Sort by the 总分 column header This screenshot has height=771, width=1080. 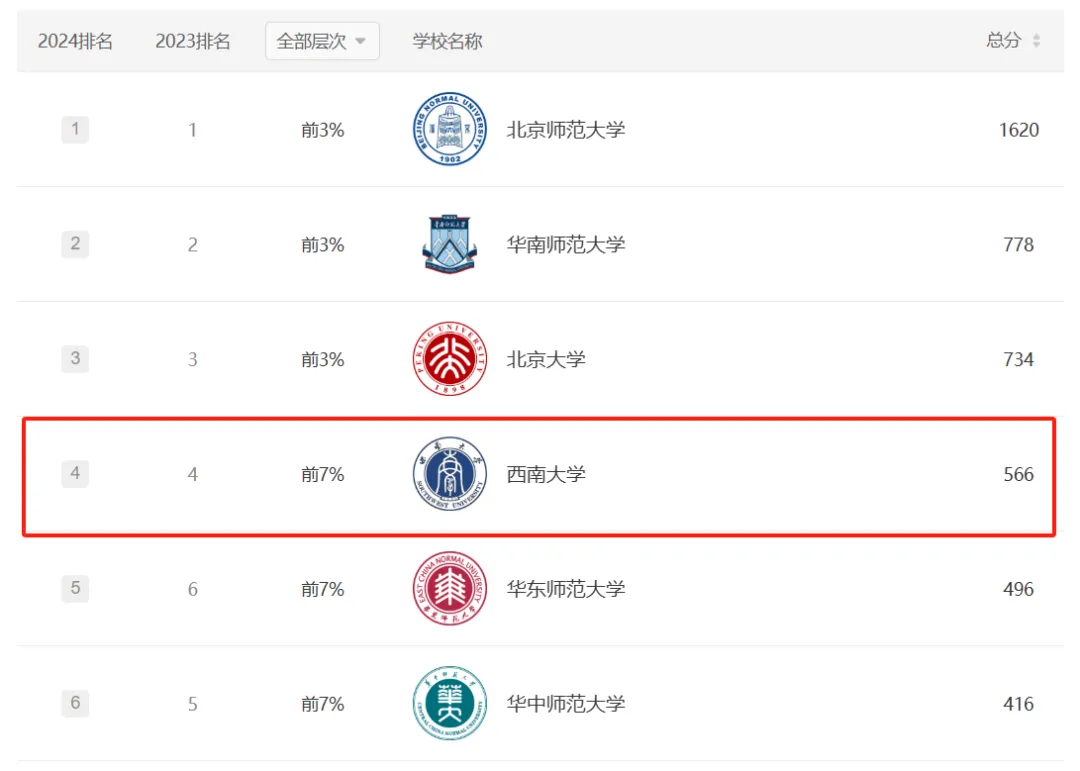(x=1003, y=41)
